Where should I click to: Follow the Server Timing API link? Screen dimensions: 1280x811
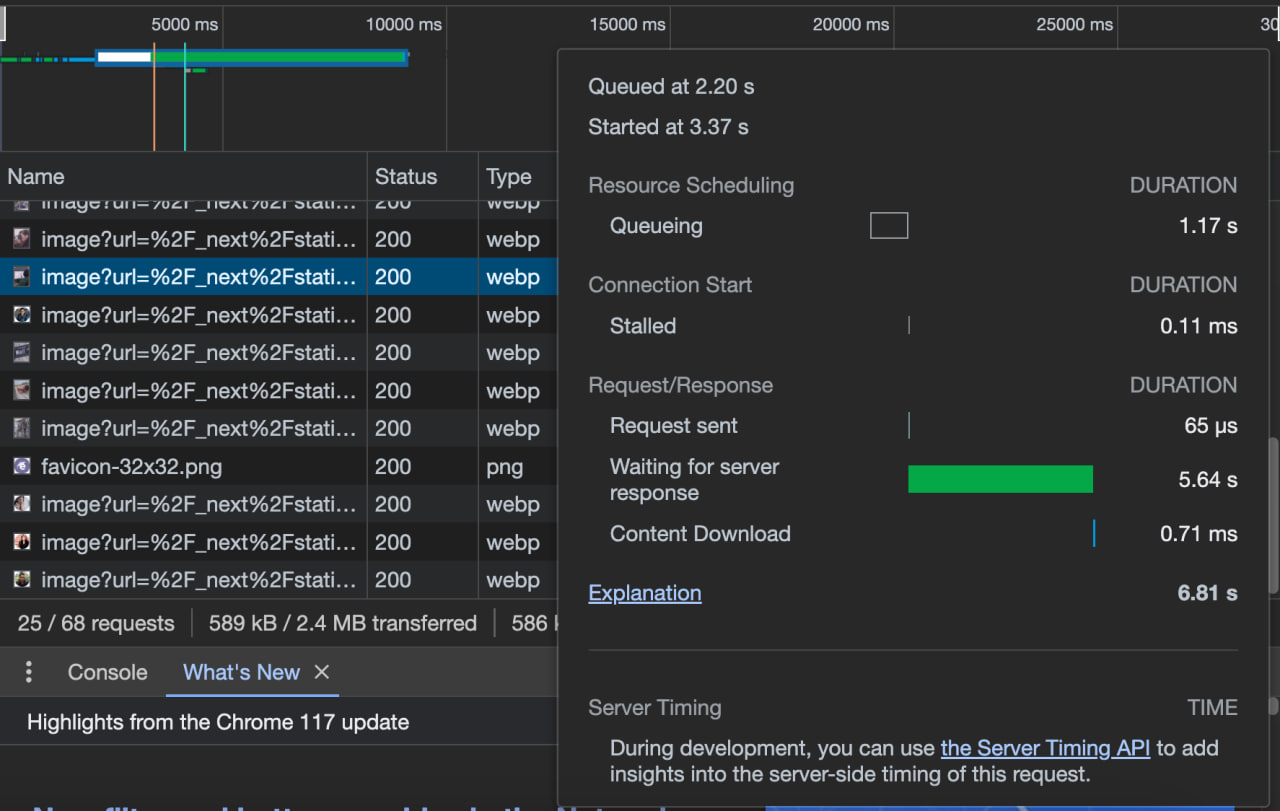pyautogui.click(x=1045, y=747)
